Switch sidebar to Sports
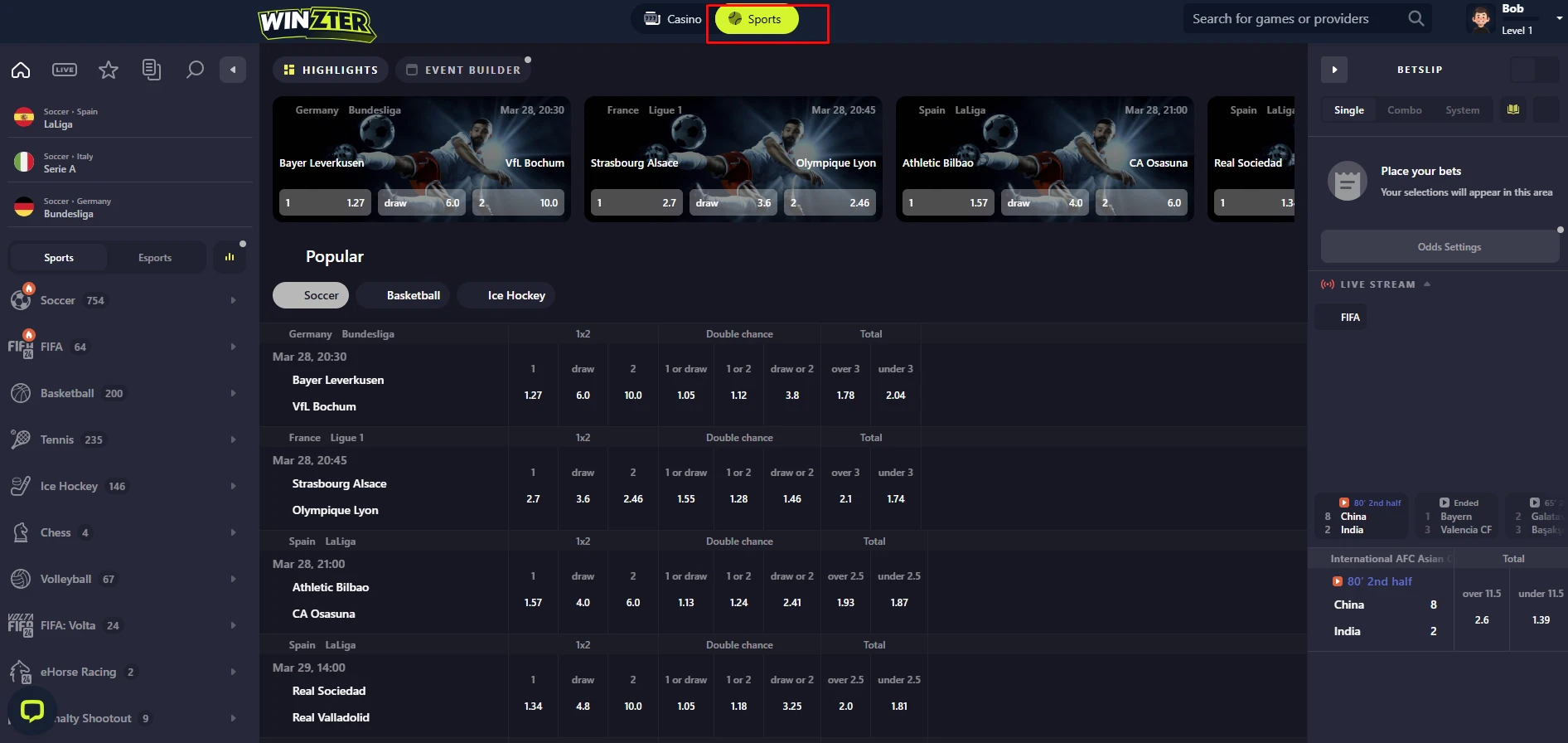 (x=59, y=257)
